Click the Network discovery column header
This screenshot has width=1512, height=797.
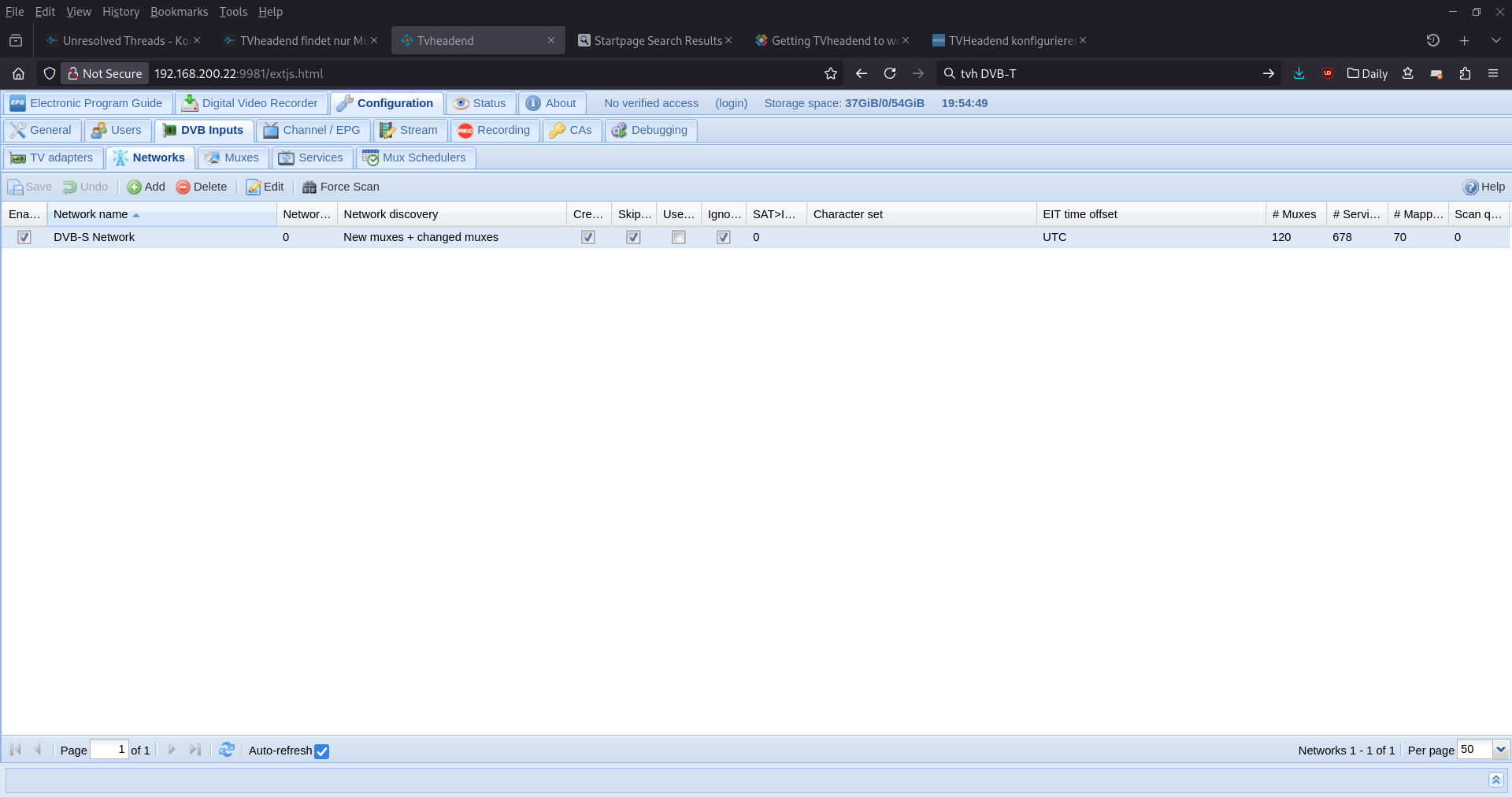pos(452,214)
